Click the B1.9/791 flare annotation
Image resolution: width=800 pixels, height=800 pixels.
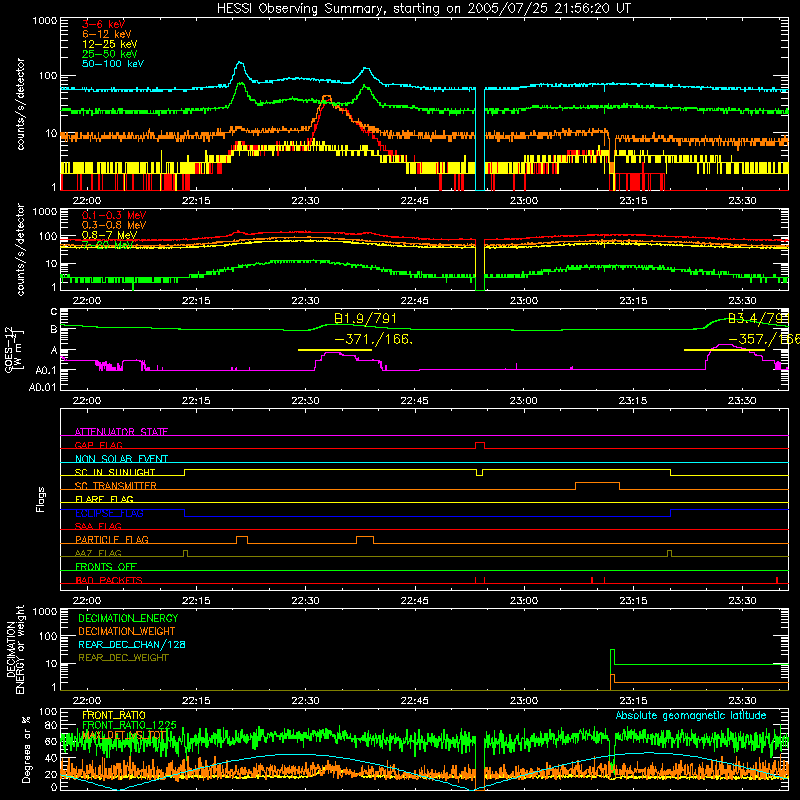coord(365,319)
